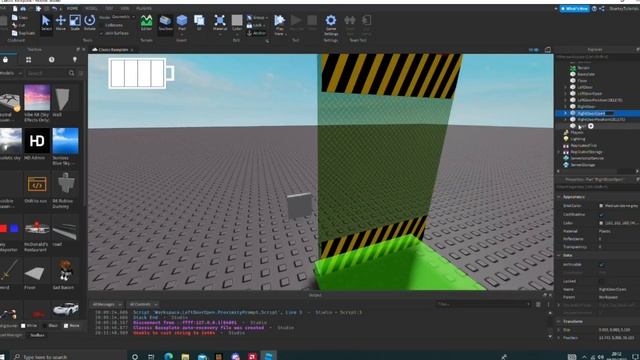Click the What's New button

tap(575, 9)
